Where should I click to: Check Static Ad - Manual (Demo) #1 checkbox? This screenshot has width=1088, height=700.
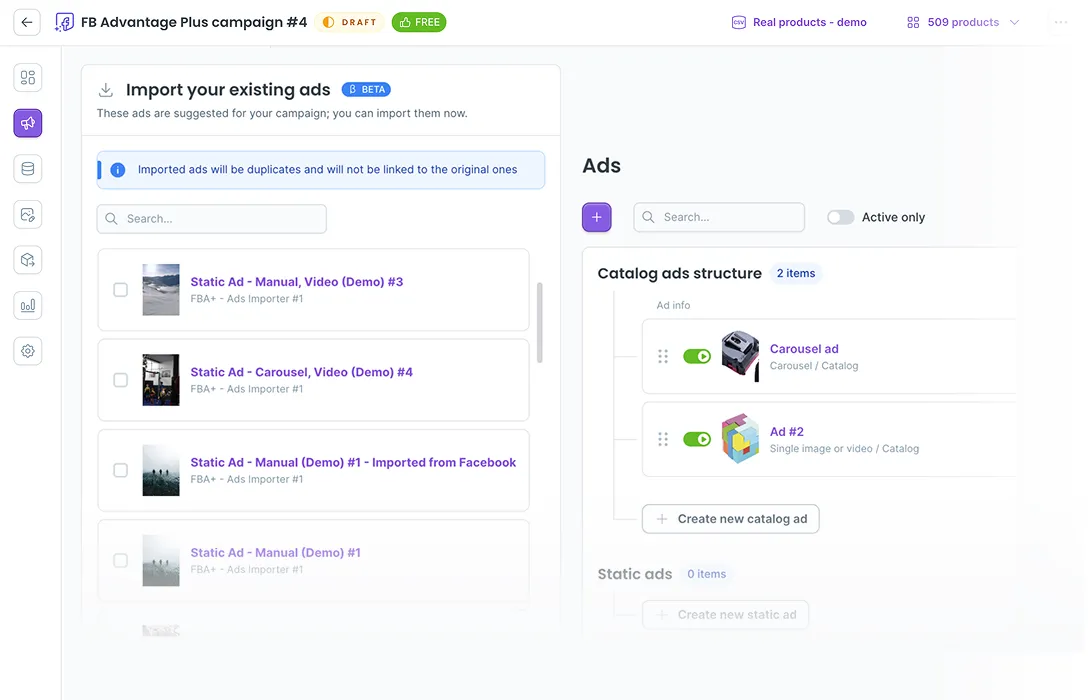[121, 561]
